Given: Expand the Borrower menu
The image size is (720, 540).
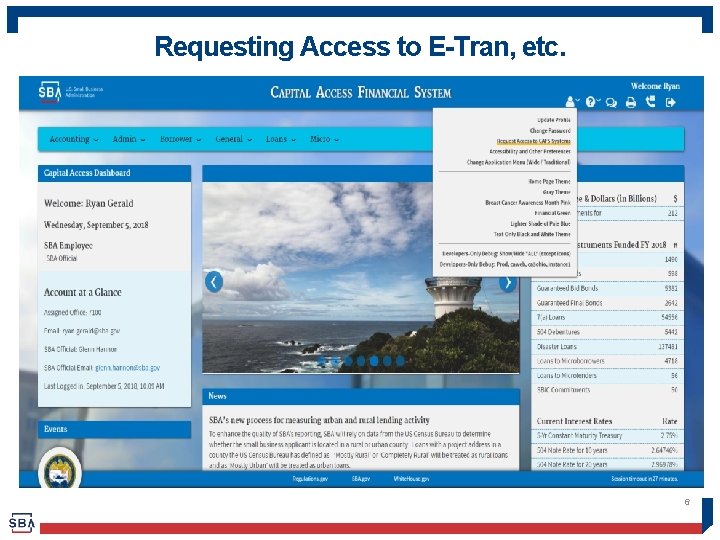Looking at the screenshot, I should pos(180,139).
